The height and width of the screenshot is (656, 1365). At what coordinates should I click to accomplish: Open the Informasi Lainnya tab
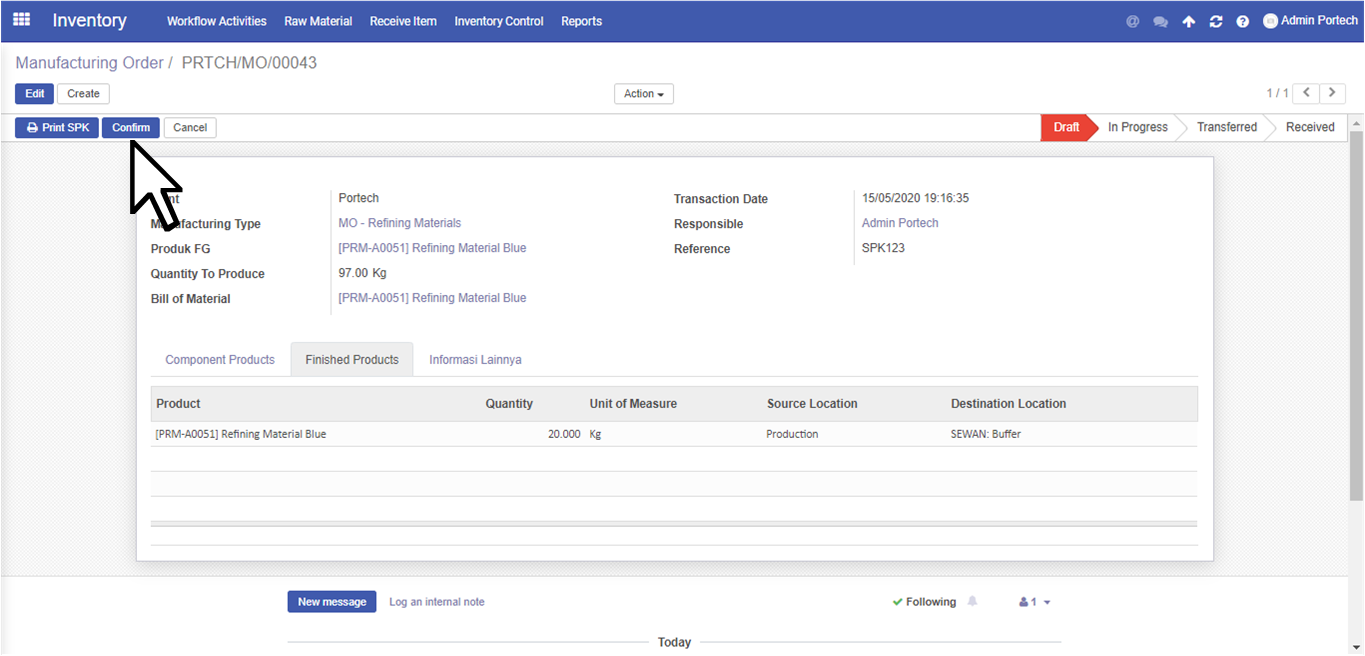[x=475, y=360]
